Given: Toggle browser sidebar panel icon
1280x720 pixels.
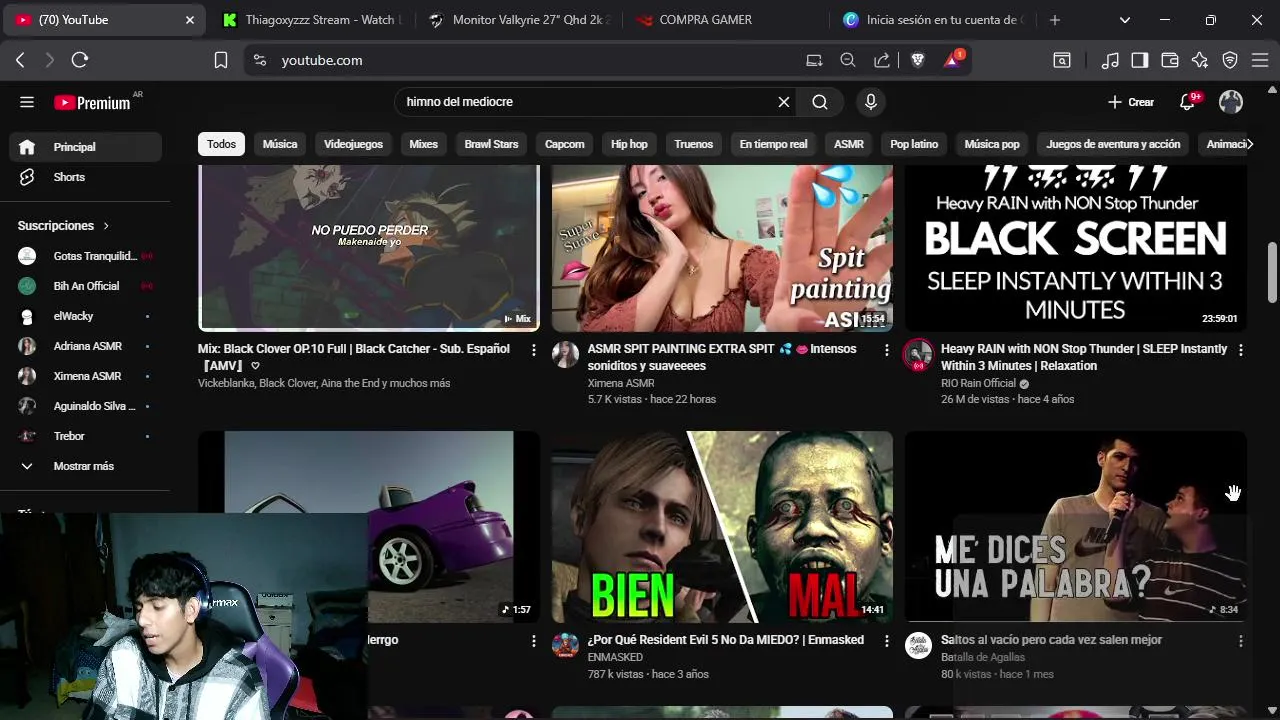Looking at the screenshot, I should point(1140,60).
